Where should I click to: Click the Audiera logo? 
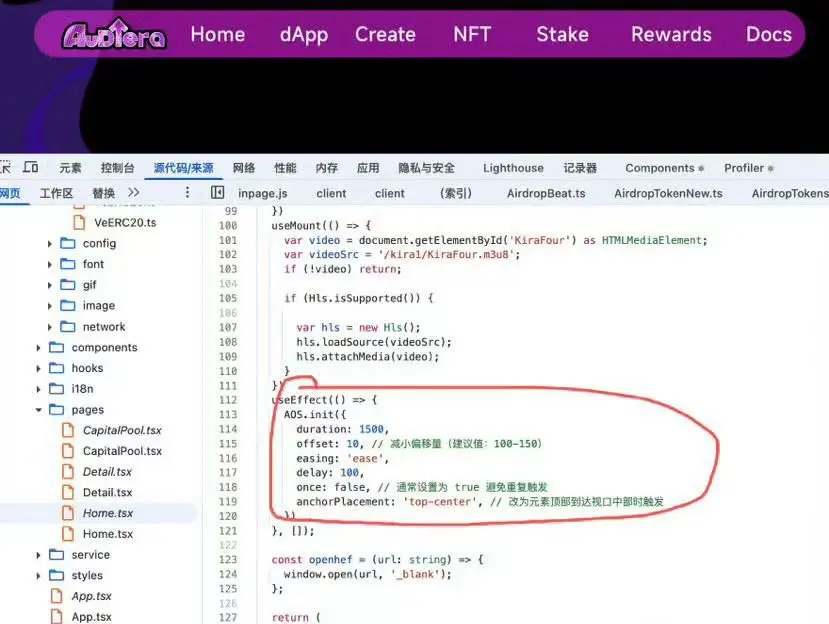114,34
